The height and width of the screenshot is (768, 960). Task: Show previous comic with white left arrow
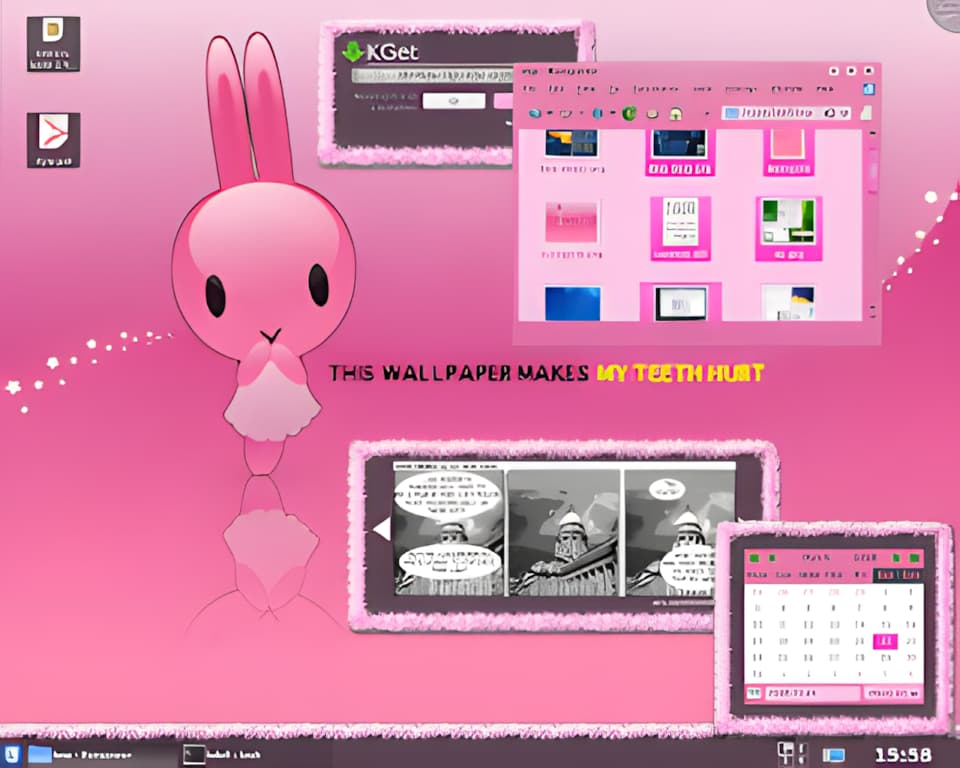click(x=382, y=529)
